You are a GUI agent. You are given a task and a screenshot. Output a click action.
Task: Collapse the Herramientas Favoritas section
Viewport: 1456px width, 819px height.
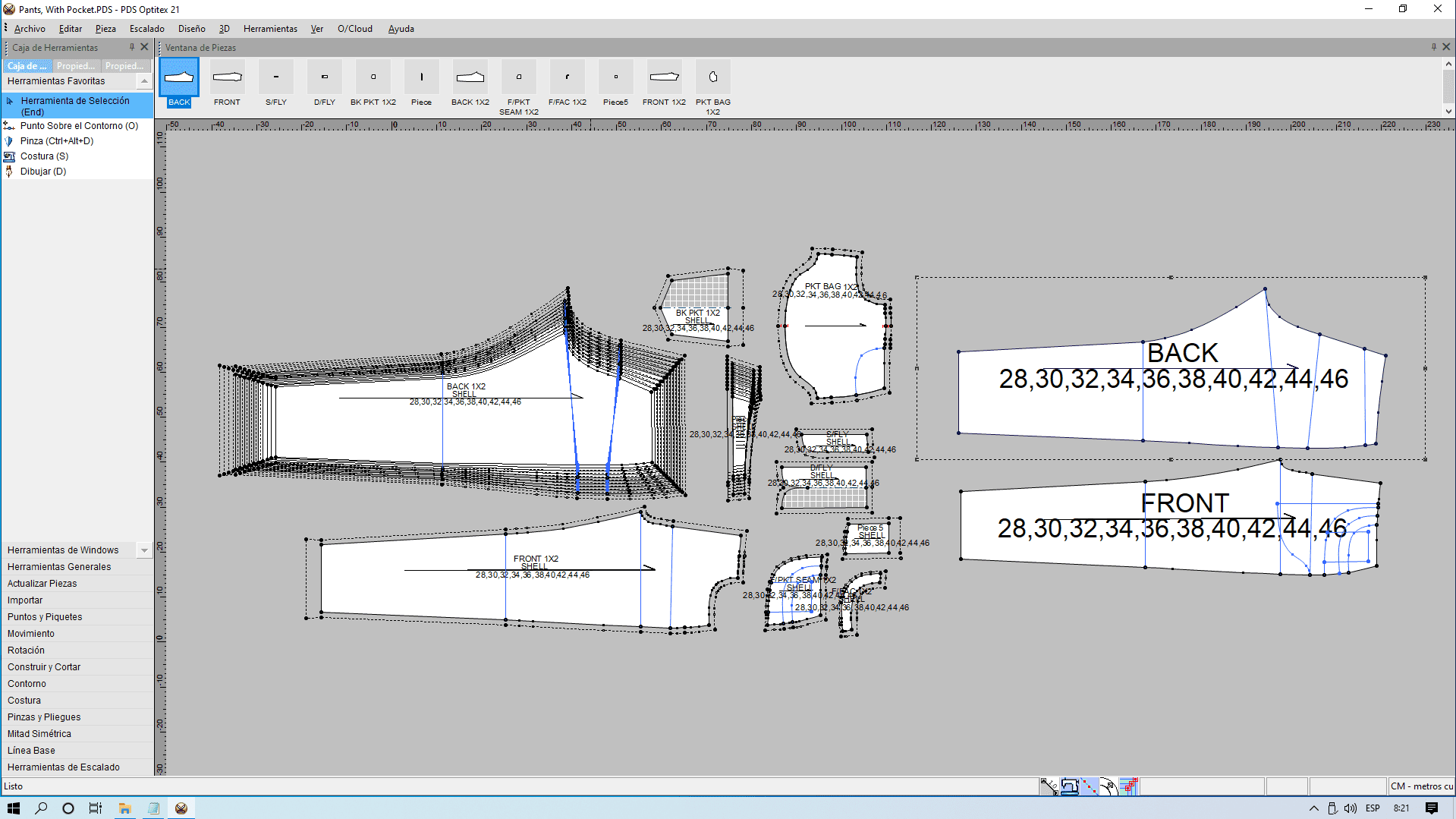pyautogui.click(x=143, y=81)
